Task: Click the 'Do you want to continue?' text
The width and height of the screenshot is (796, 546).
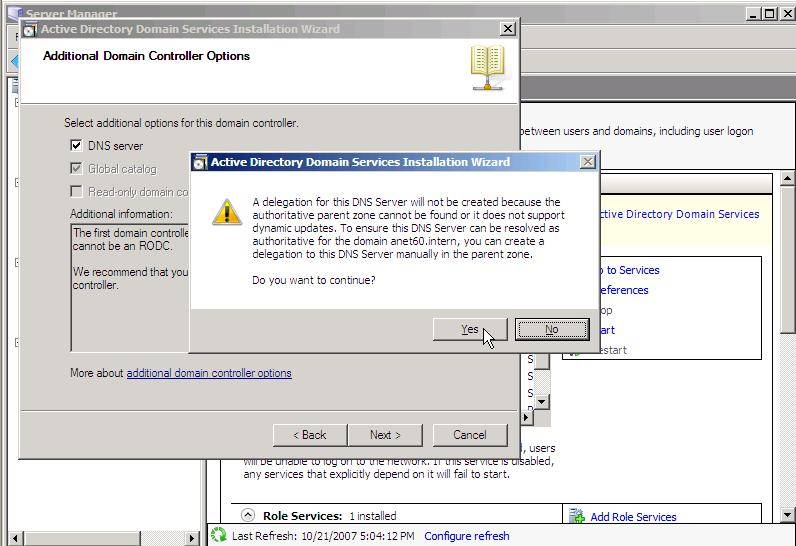Action: (314, 280)
